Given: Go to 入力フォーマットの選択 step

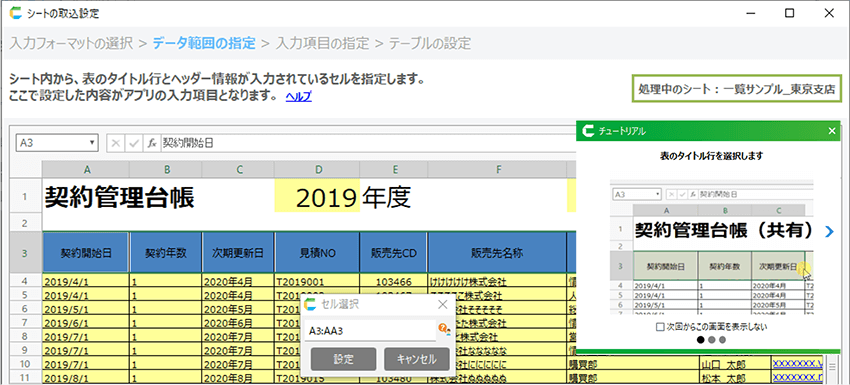Looking at the screenshot, I should [x=71, y=43].
